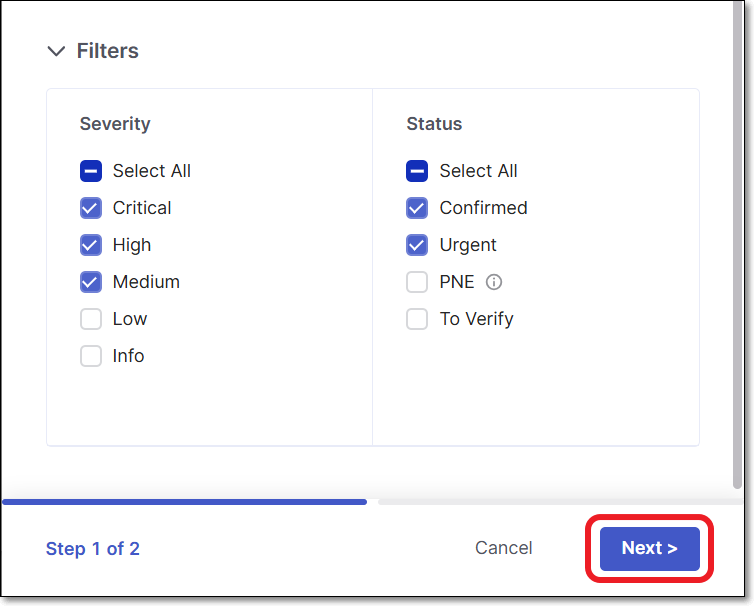This screenshot has width=754, height=606.
Task: Uncheck the Medium severity checkbox
Action: (91, 282)
